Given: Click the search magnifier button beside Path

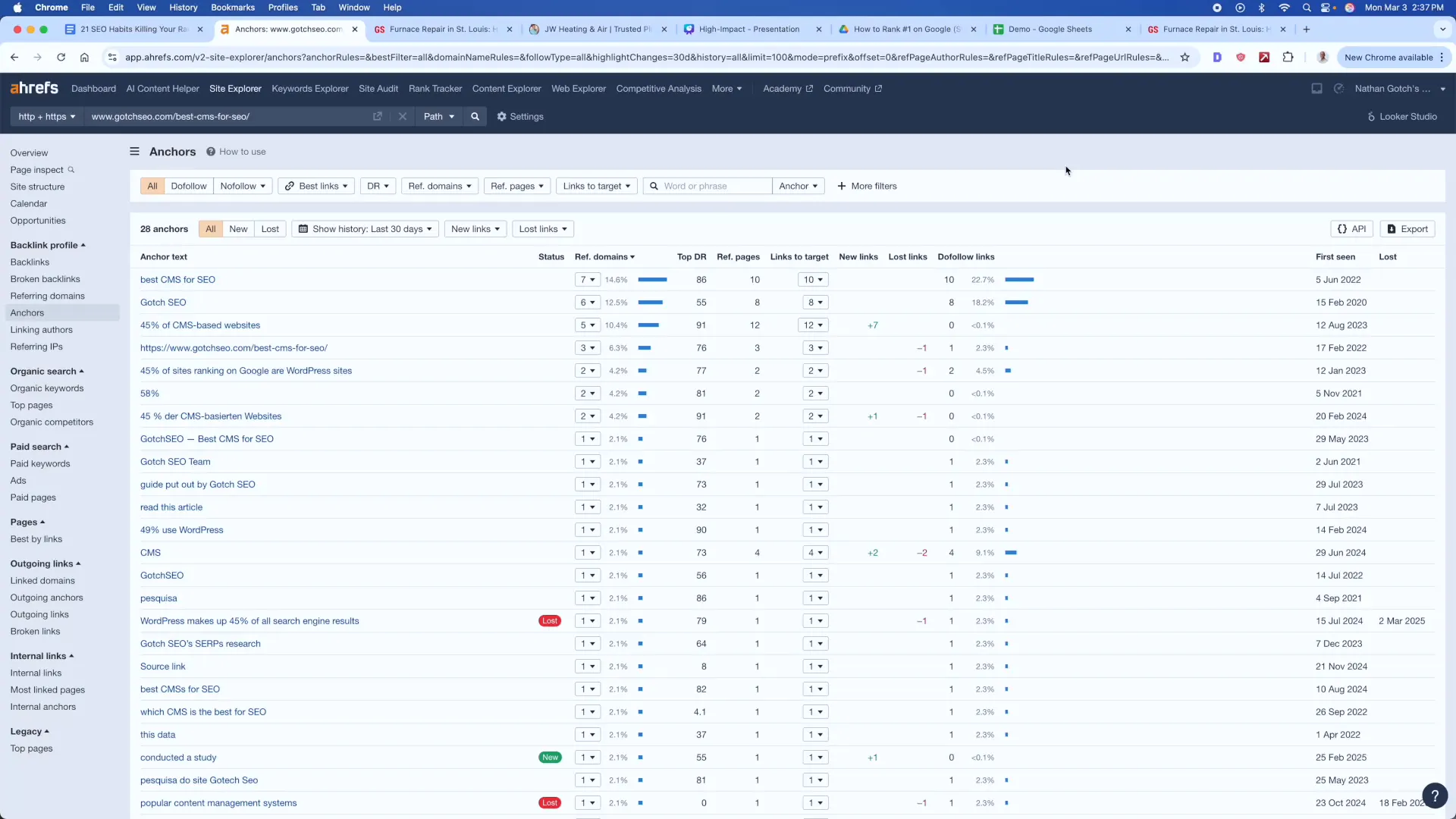Looking at the screenshot, I should (475, 117).
